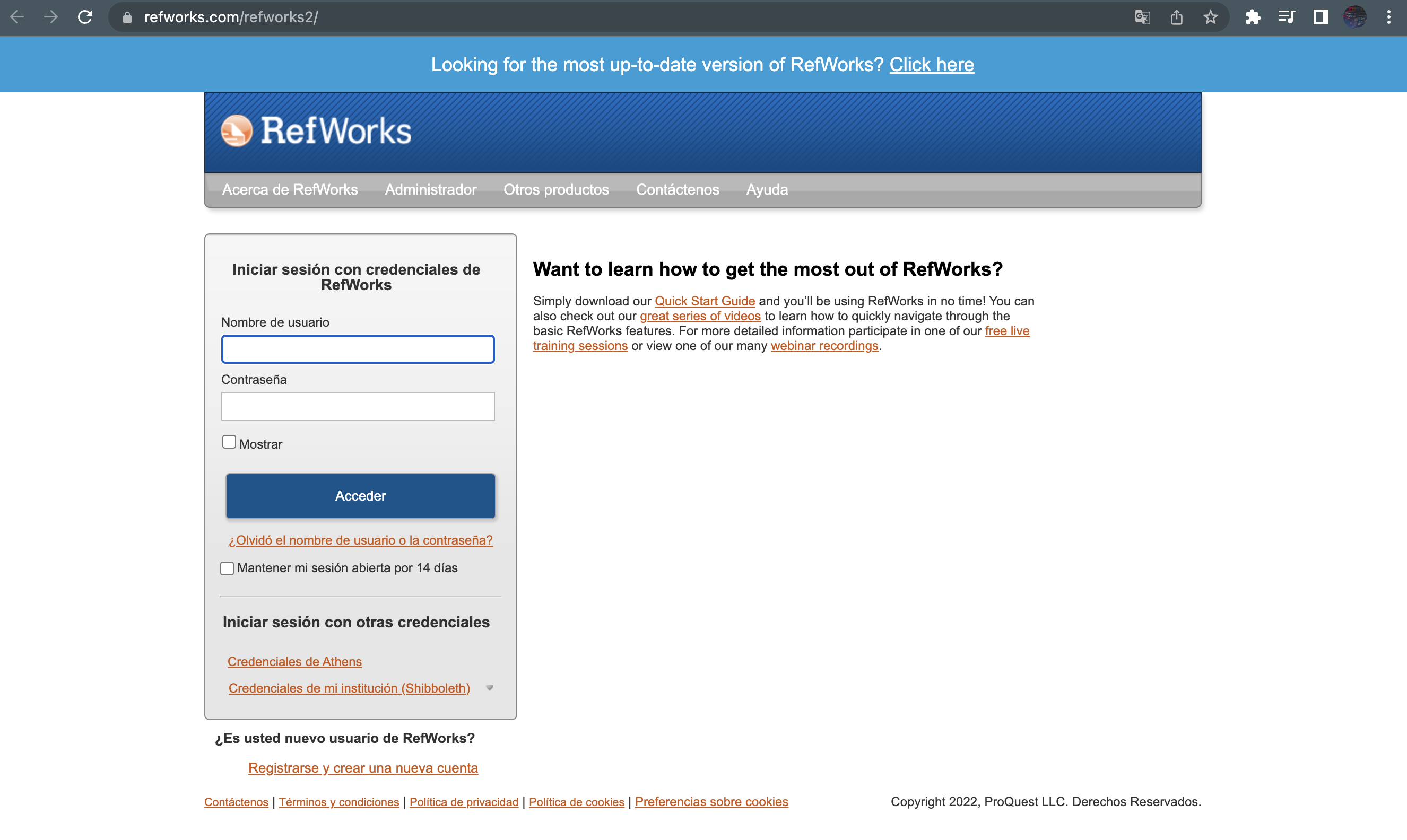Focus the Nombre de usuario field
The height and width of the screenshot is (840, 1407).
click(358, 349)
